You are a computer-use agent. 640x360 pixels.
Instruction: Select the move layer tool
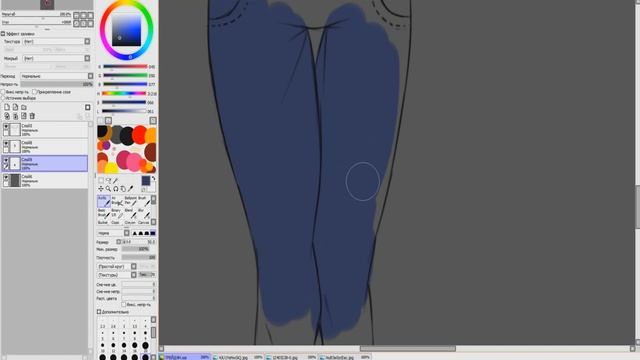[x=101, y=189]
